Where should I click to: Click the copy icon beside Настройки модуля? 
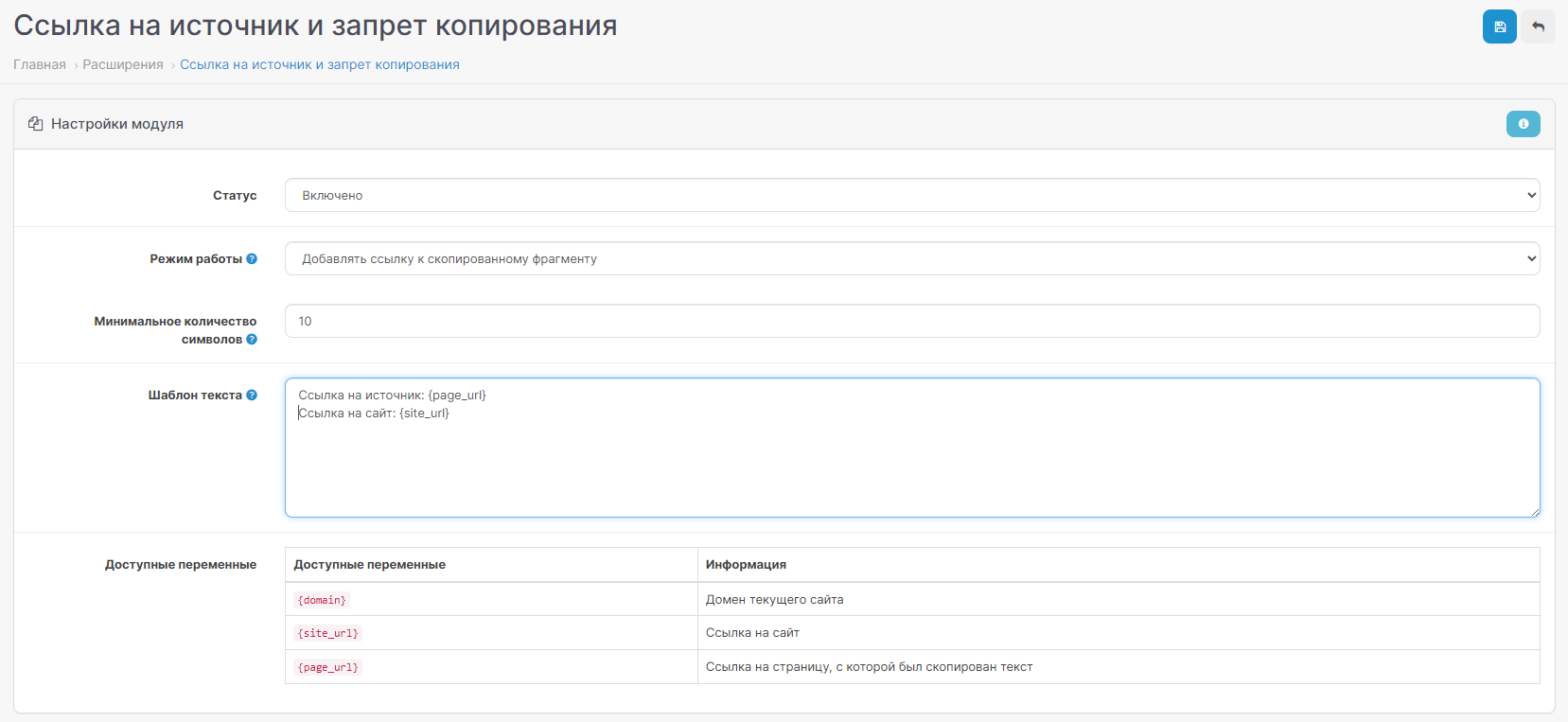[36, 124]
